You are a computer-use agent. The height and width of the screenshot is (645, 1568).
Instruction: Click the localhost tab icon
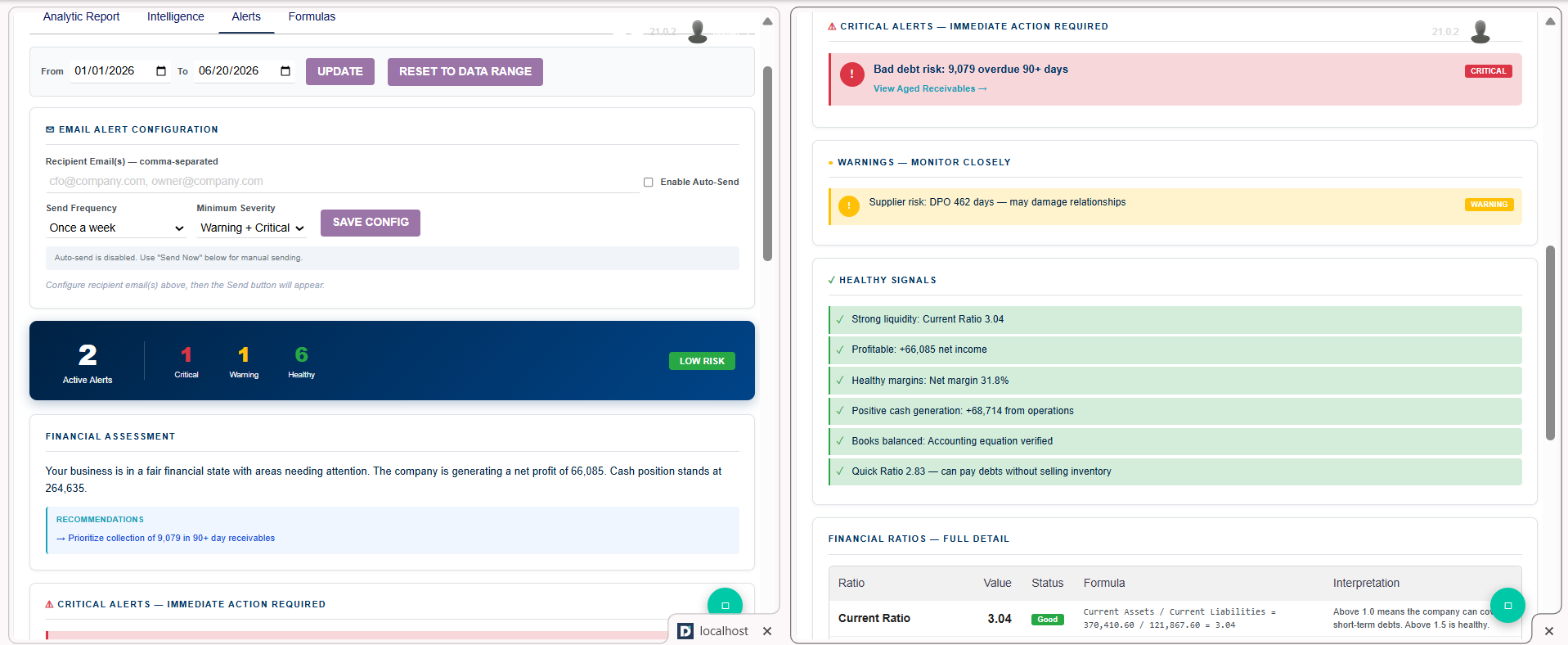point(685,631)
